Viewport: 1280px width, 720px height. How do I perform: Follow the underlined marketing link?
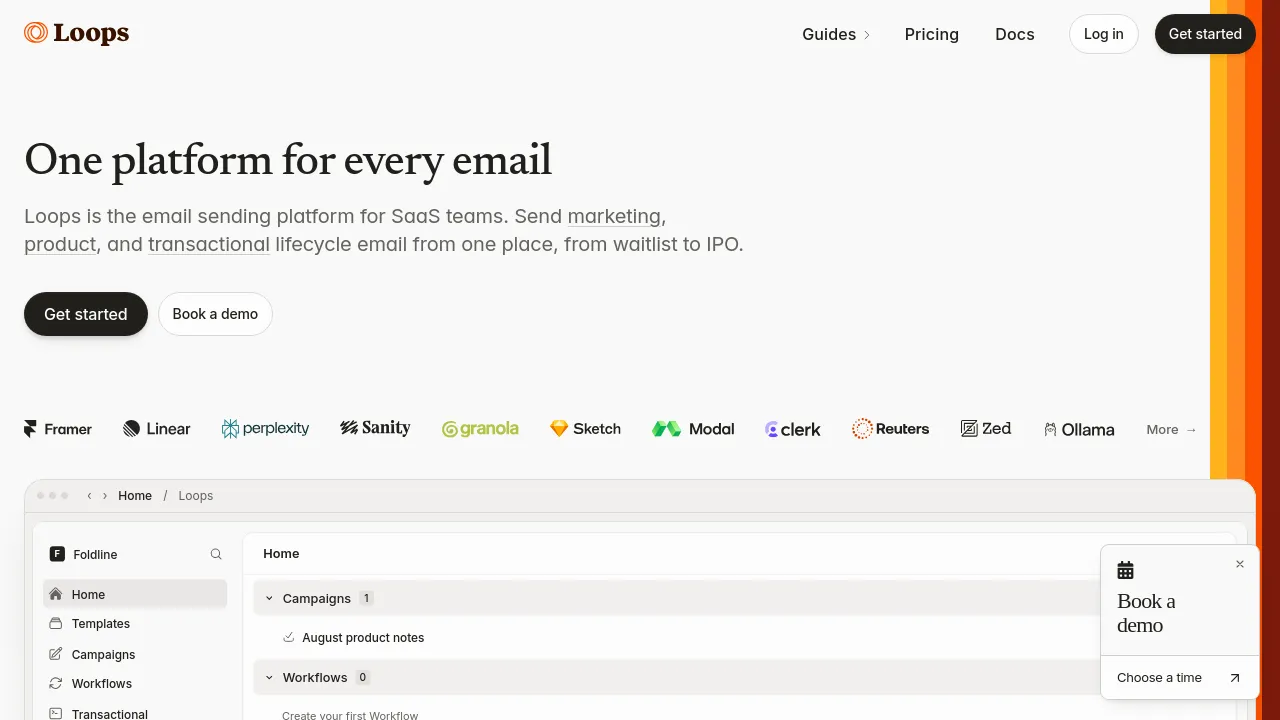click(614, 216)
